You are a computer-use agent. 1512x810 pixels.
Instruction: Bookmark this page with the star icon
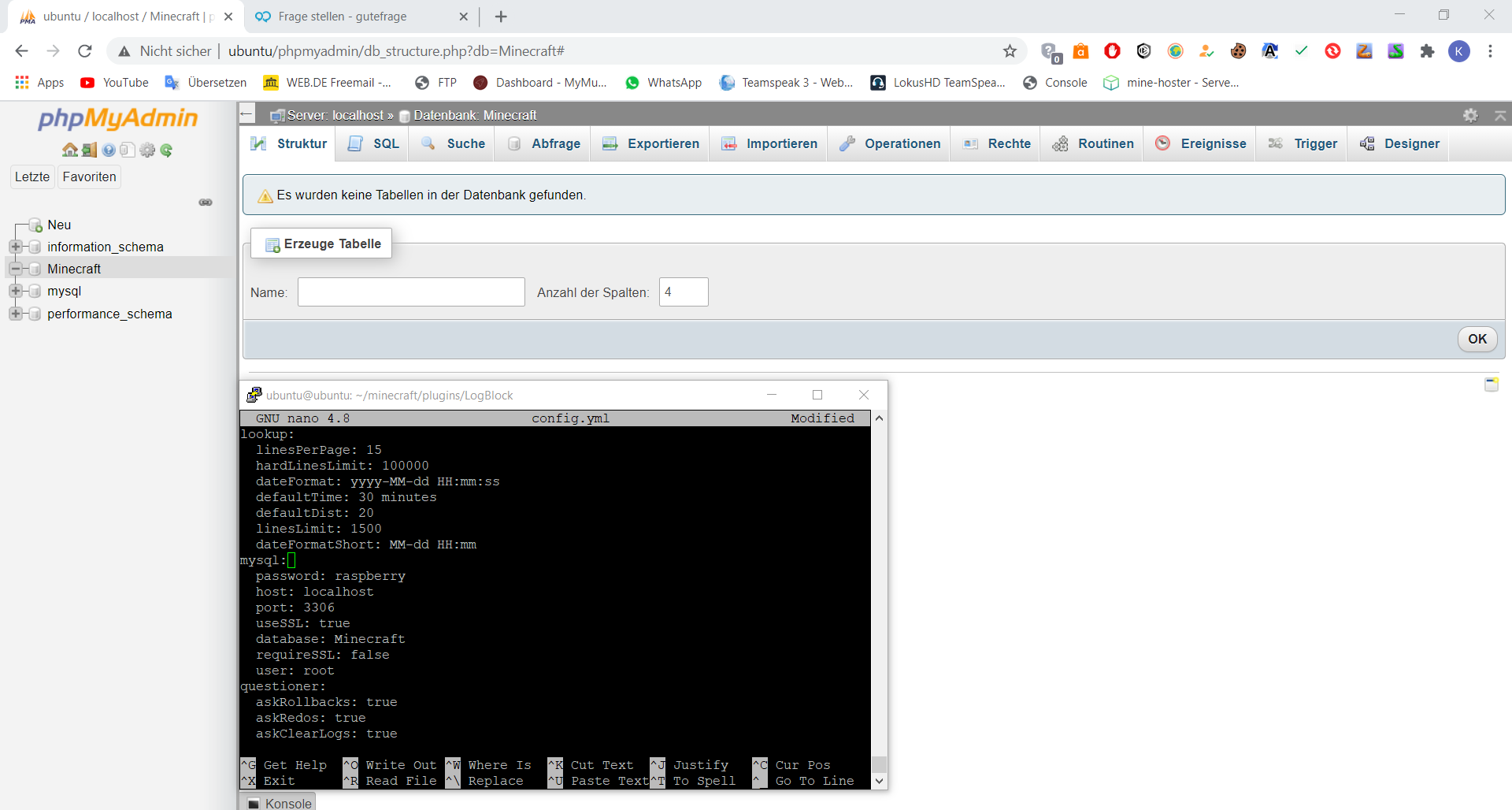[1010, 50]
